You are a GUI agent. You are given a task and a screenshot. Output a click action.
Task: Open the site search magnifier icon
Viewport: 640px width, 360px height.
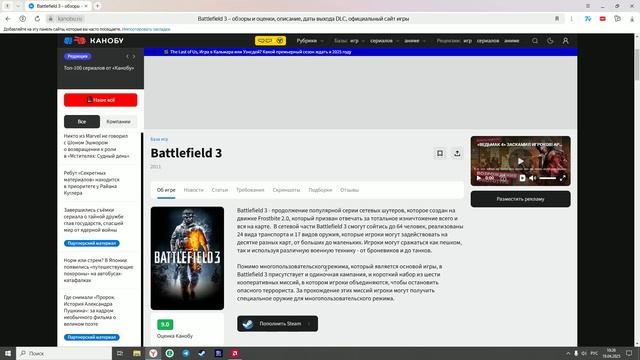click(535, 41)
